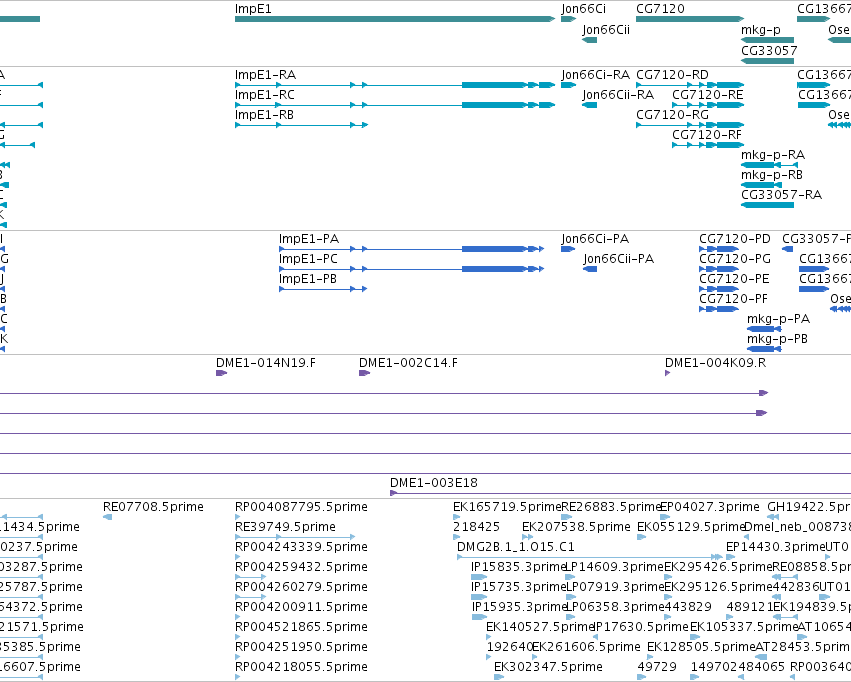
Task: Select BAC end DME1-004K09.R
Action: (668, 373)
